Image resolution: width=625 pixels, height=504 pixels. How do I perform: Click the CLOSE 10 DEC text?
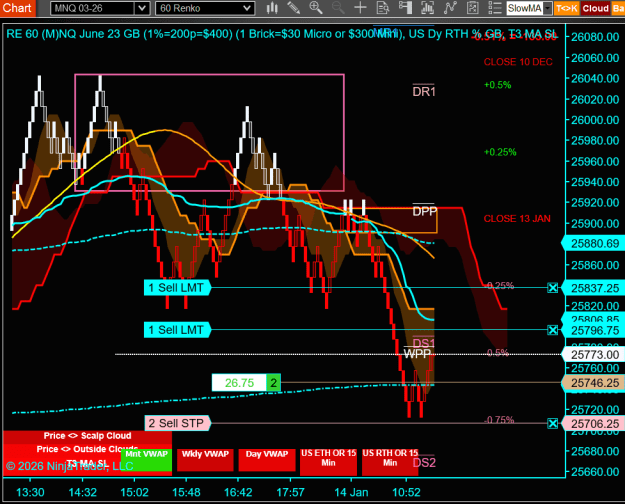[518, 62]
